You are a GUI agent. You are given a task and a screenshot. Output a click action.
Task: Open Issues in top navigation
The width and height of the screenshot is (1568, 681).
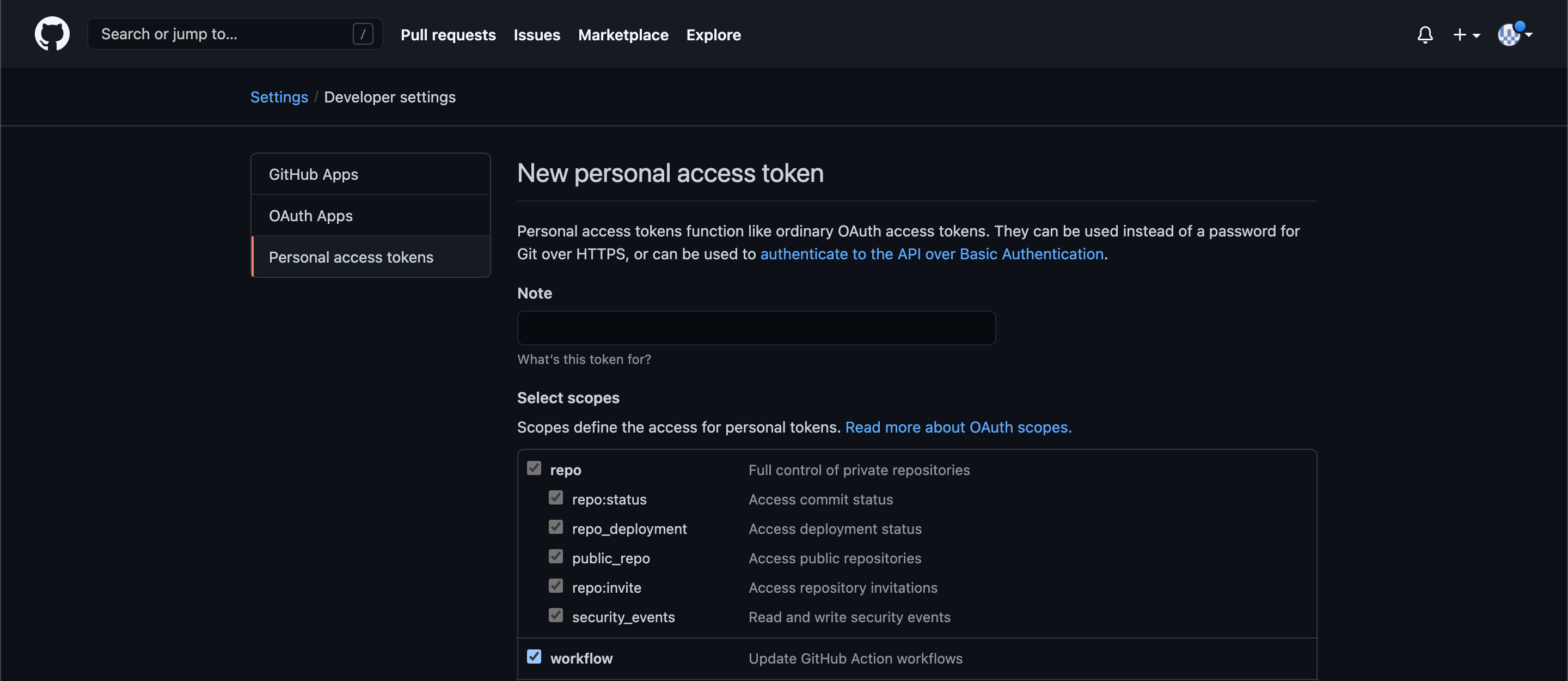(536, 35)
